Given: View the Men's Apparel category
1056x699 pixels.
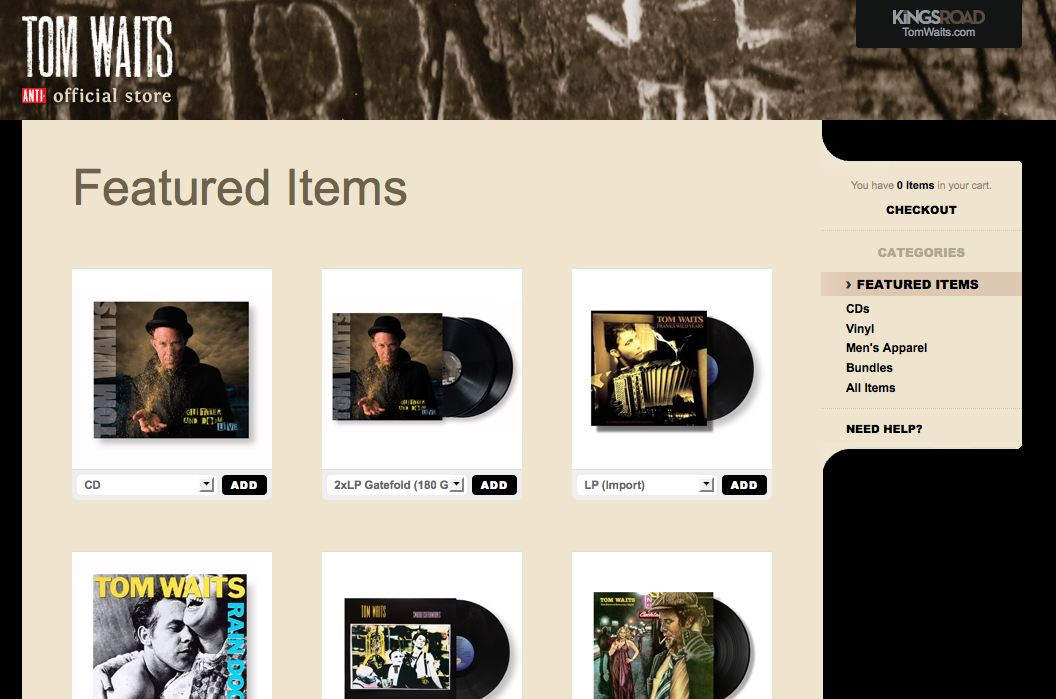Looking at the screenshot, I should click(x=886, y=348).
